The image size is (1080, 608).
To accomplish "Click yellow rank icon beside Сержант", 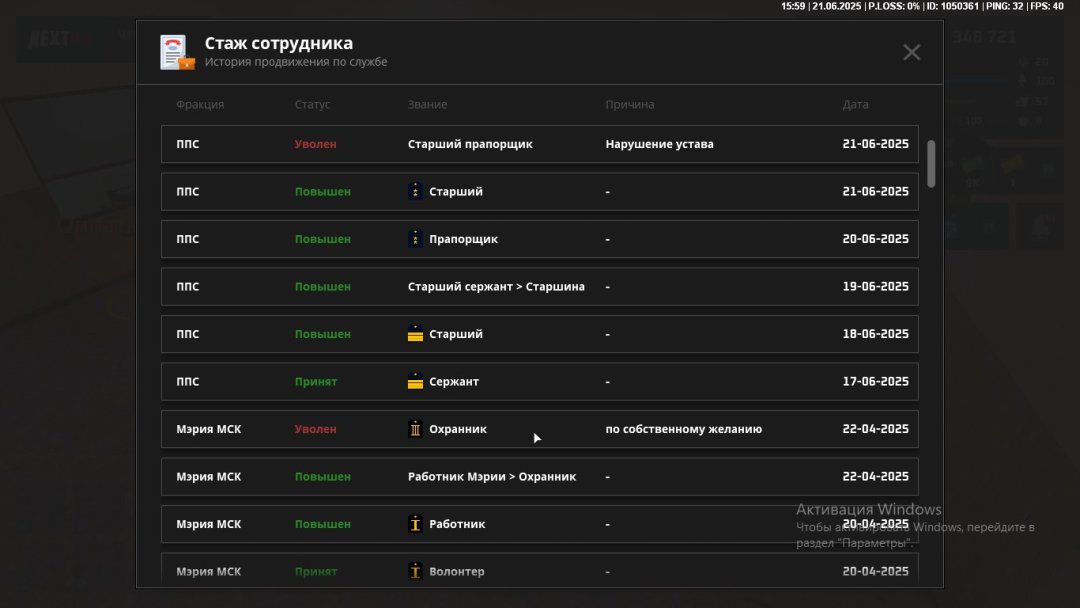I will pos(416,381).
